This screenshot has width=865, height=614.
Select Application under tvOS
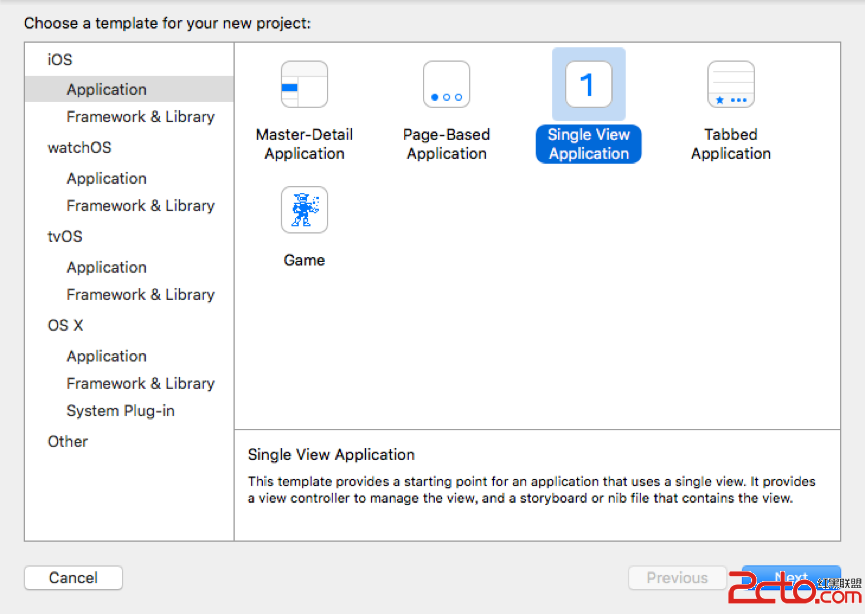tap(107, 267)
